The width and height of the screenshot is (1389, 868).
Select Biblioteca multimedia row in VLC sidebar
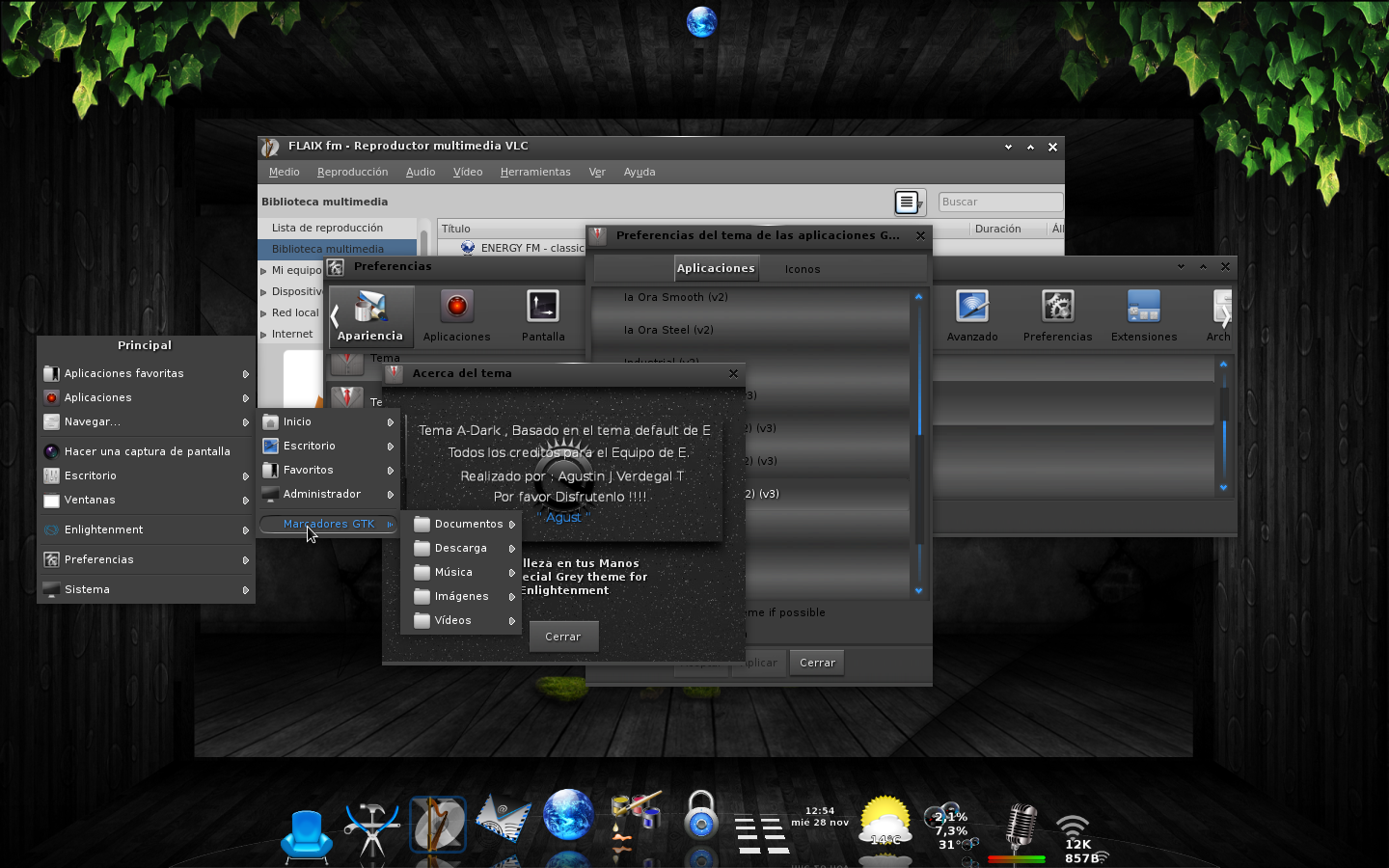tap(338, 249)
